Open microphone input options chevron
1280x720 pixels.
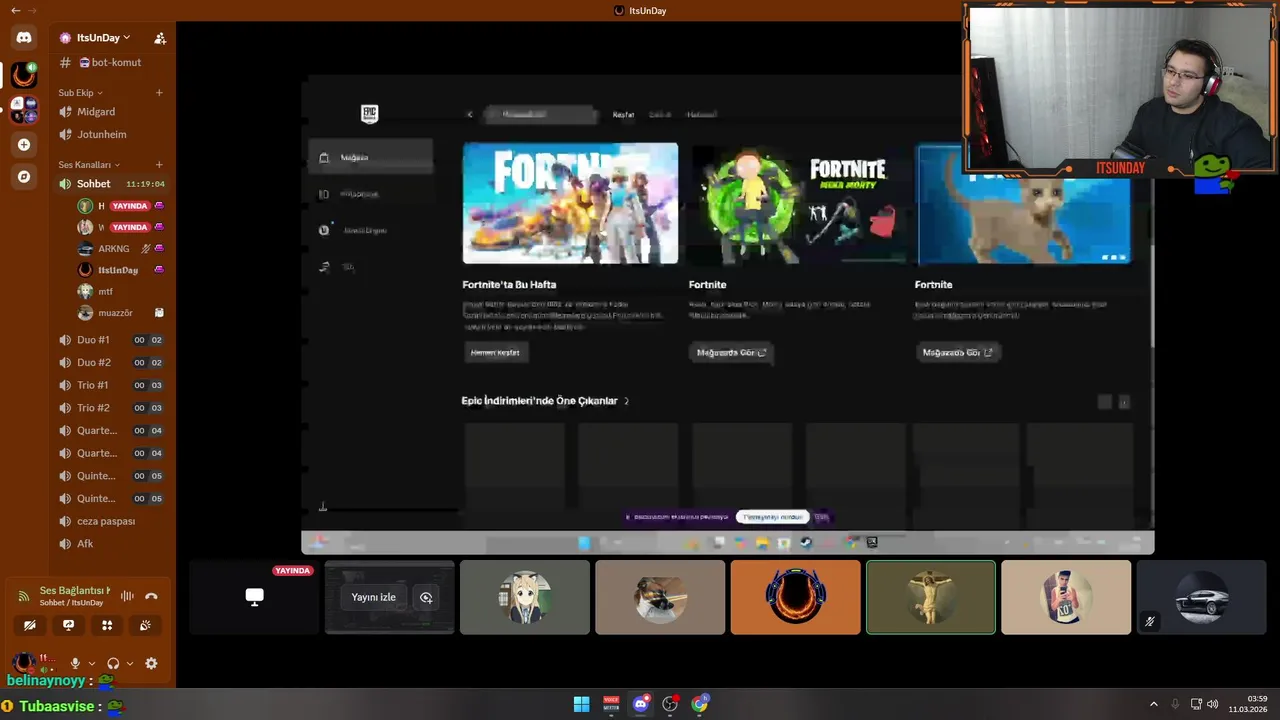(92, 663)
